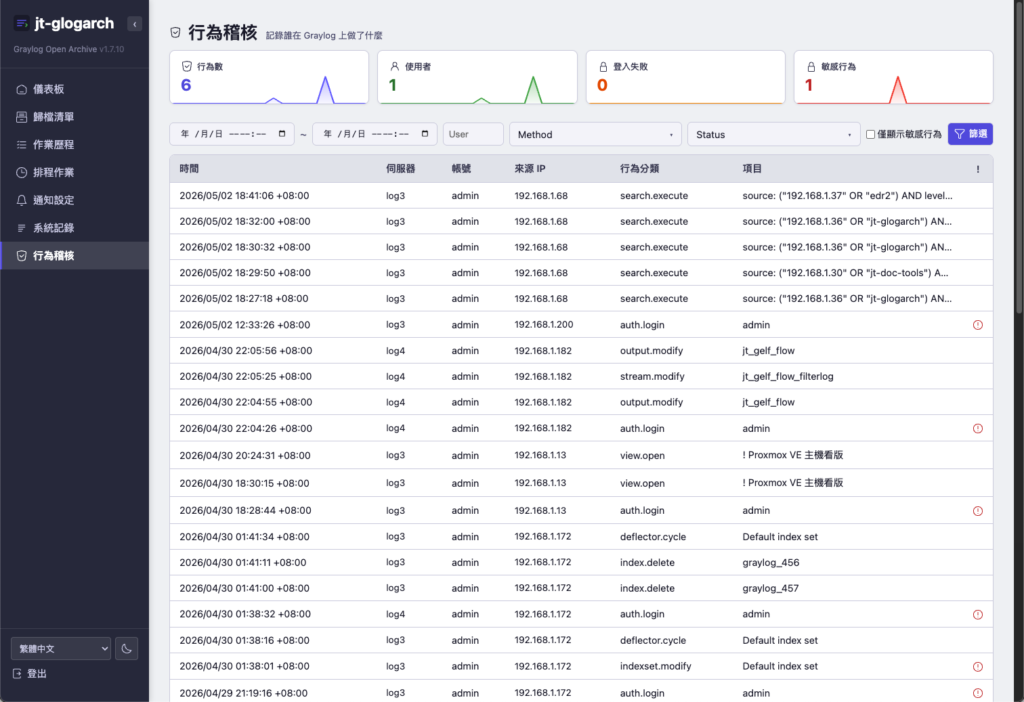
Task: Enable 僅顯示敏感行為 checkbox
Action: click(x=871, y=135)
